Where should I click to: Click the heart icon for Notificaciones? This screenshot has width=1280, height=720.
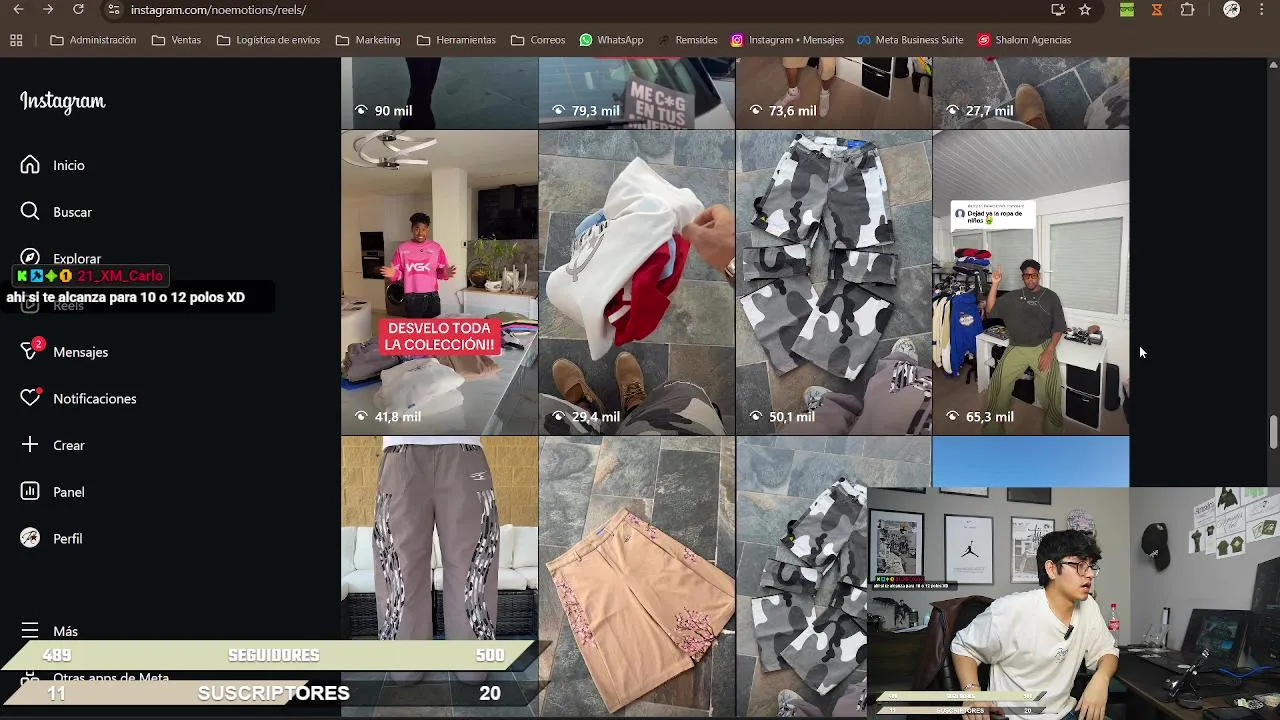click(30, 398)
